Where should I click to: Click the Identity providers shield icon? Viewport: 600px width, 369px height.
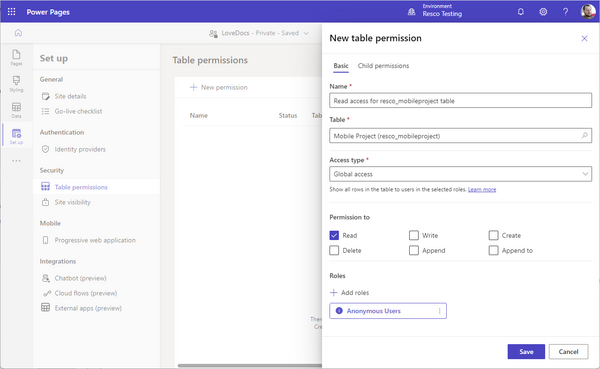pyautogui.click(x=46, y=149)
